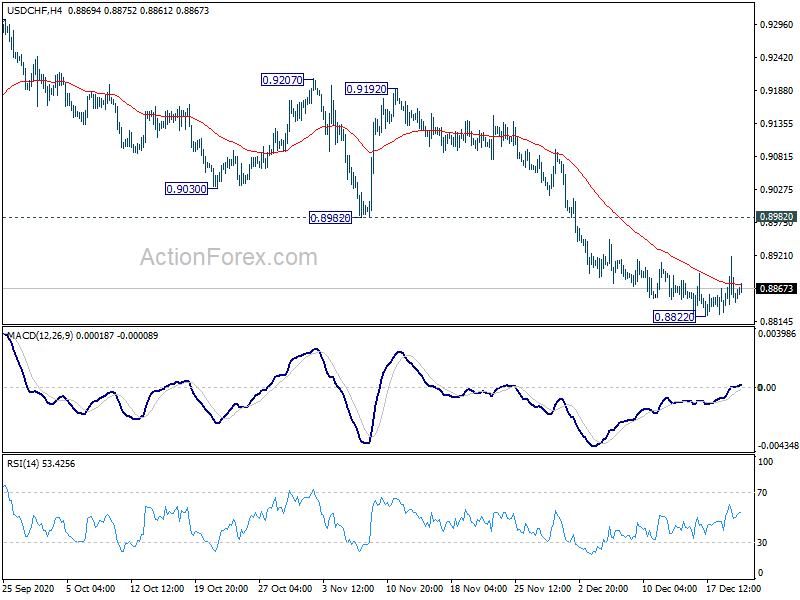Image resolution: width=800 pixels, height=600 pixels.
Task: Click the 0.88220 price label
Action: [x=674, y=317]
